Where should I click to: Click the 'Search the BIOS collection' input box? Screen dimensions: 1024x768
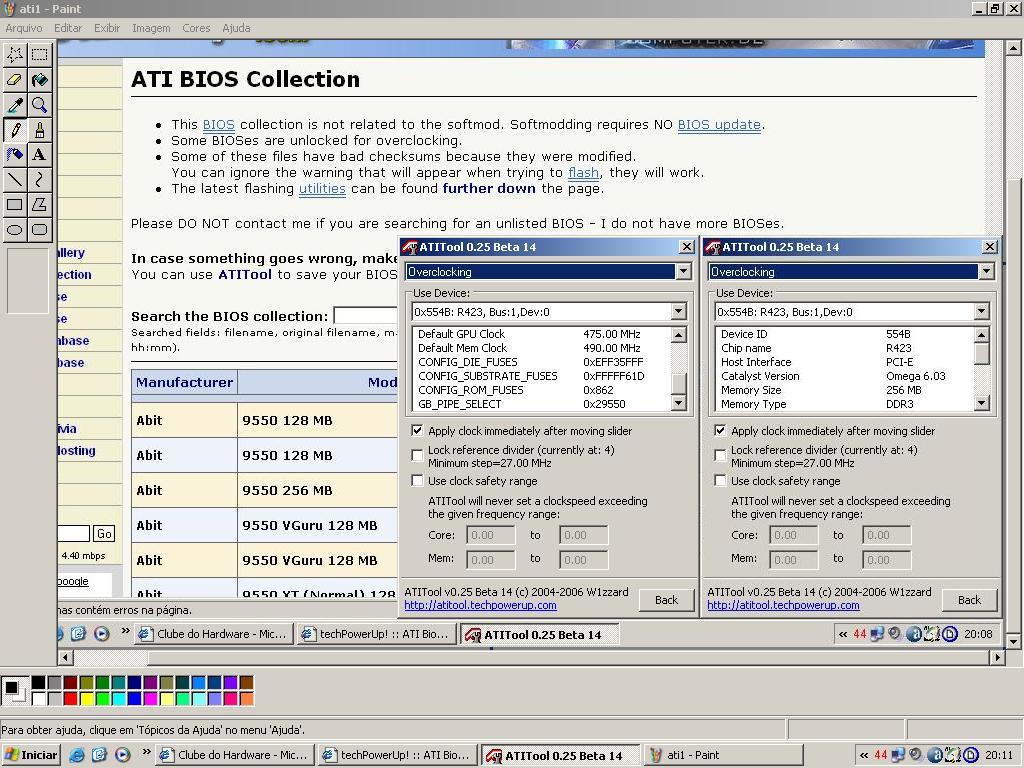point(366,315)
